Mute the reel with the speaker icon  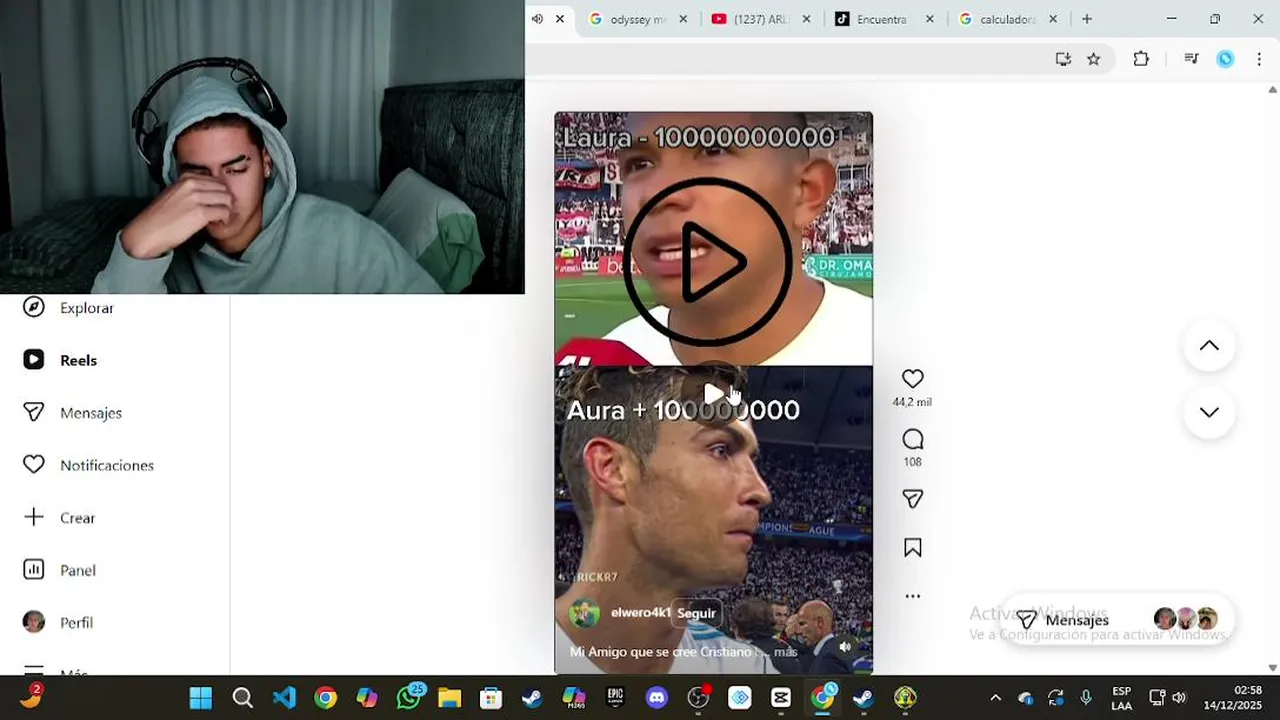(x=845, y=647)
